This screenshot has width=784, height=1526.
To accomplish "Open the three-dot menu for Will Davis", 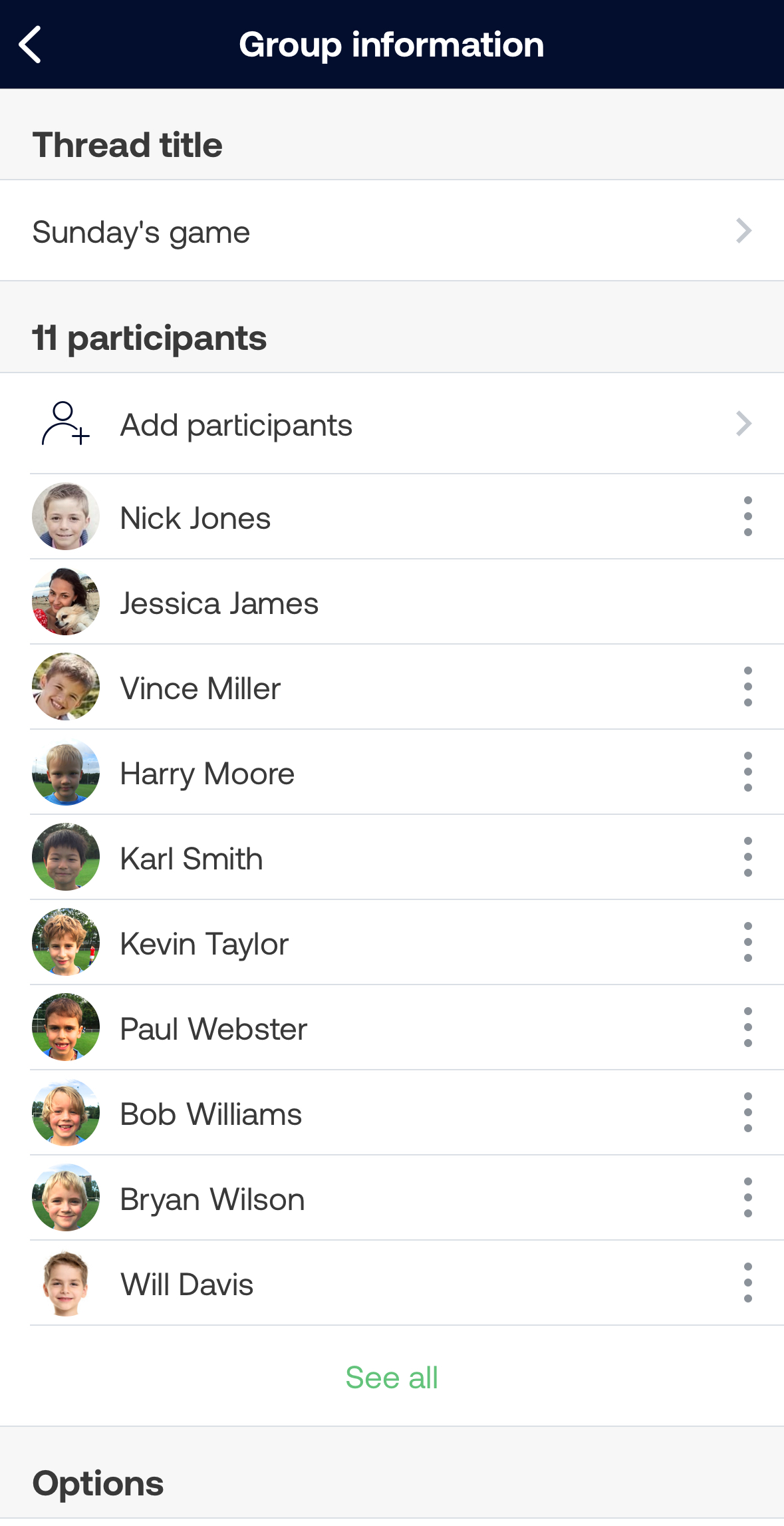I will (x=747, y=1283).
